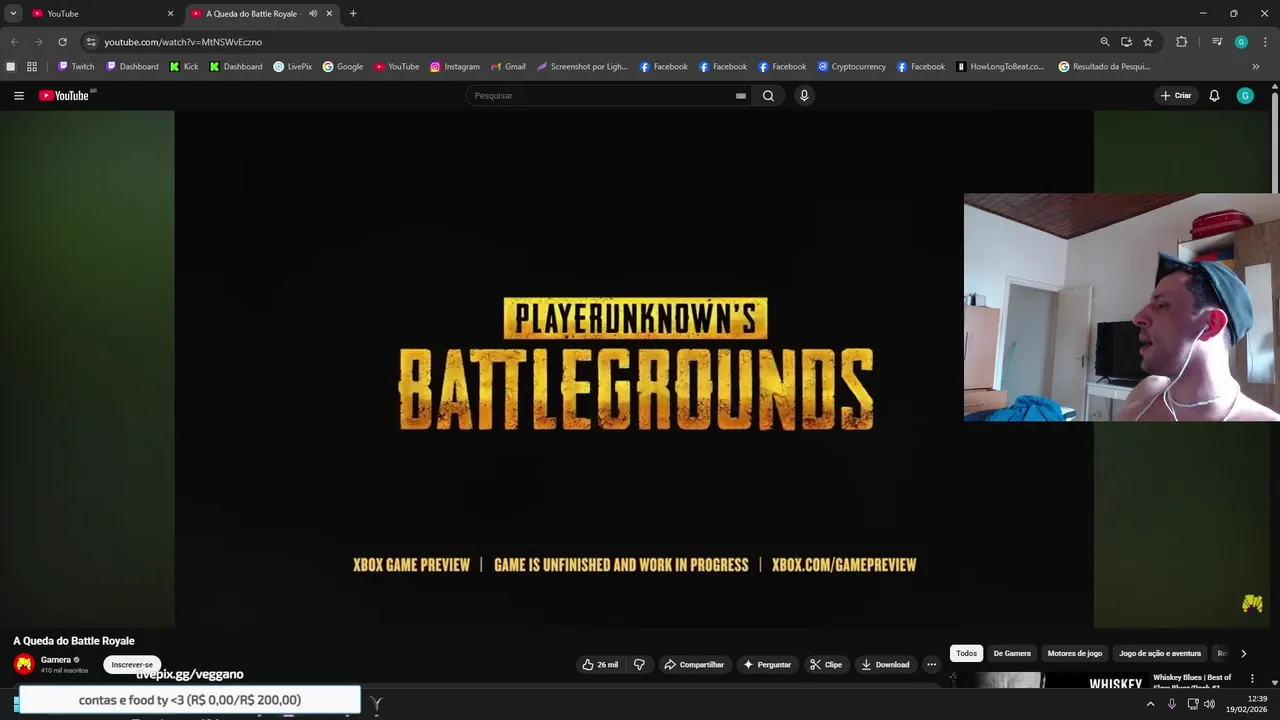This screenshot has width=1280, height=720.
Task: Switch to the first YouTube tab
Action: click(100, 14)
